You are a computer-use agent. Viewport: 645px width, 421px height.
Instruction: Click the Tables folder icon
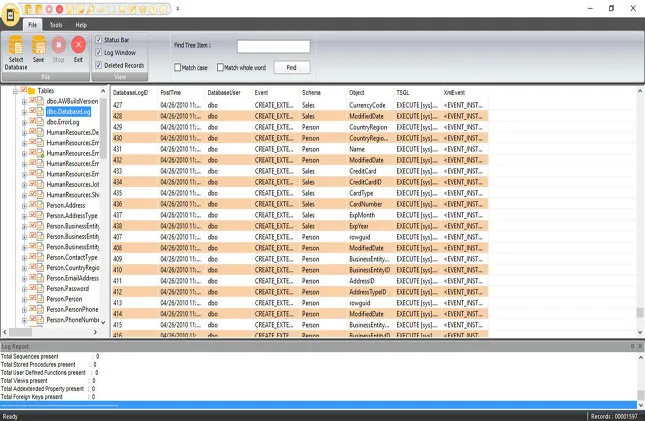click(31, 91)
